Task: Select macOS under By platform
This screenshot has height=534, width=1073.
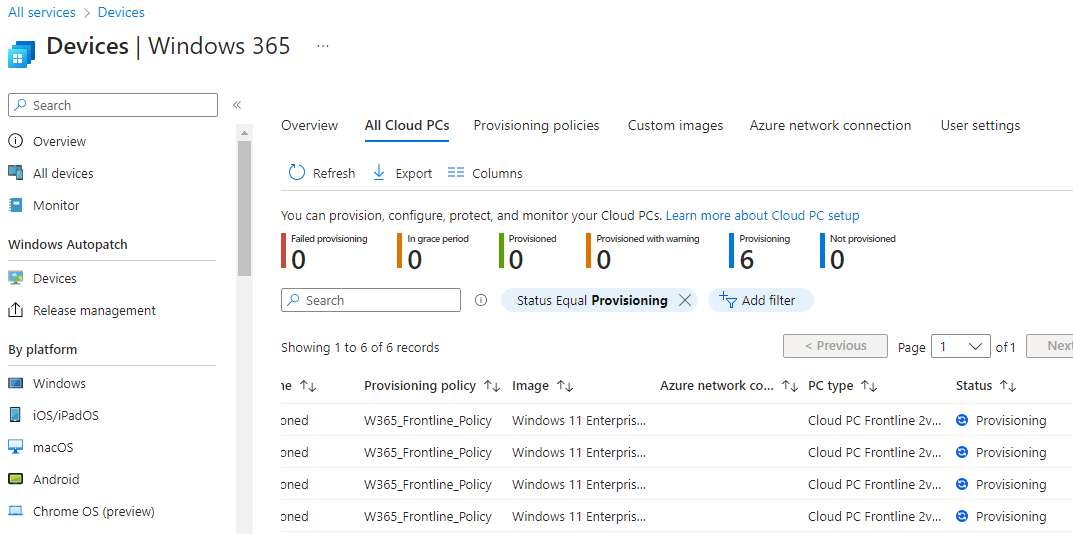Action: click(53, 447)
